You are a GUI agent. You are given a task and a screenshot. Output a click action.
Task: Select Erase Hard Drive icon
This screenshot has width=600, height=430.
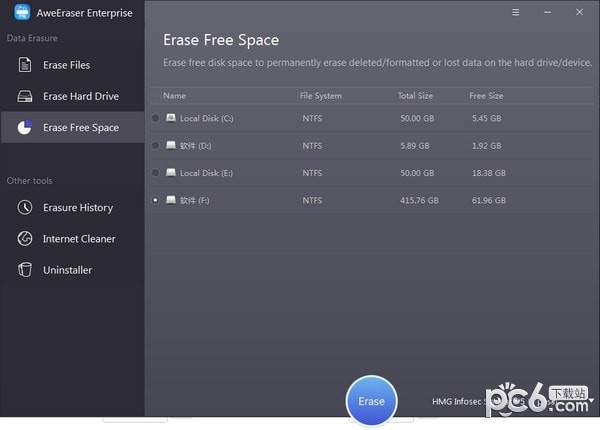point(25,97)
